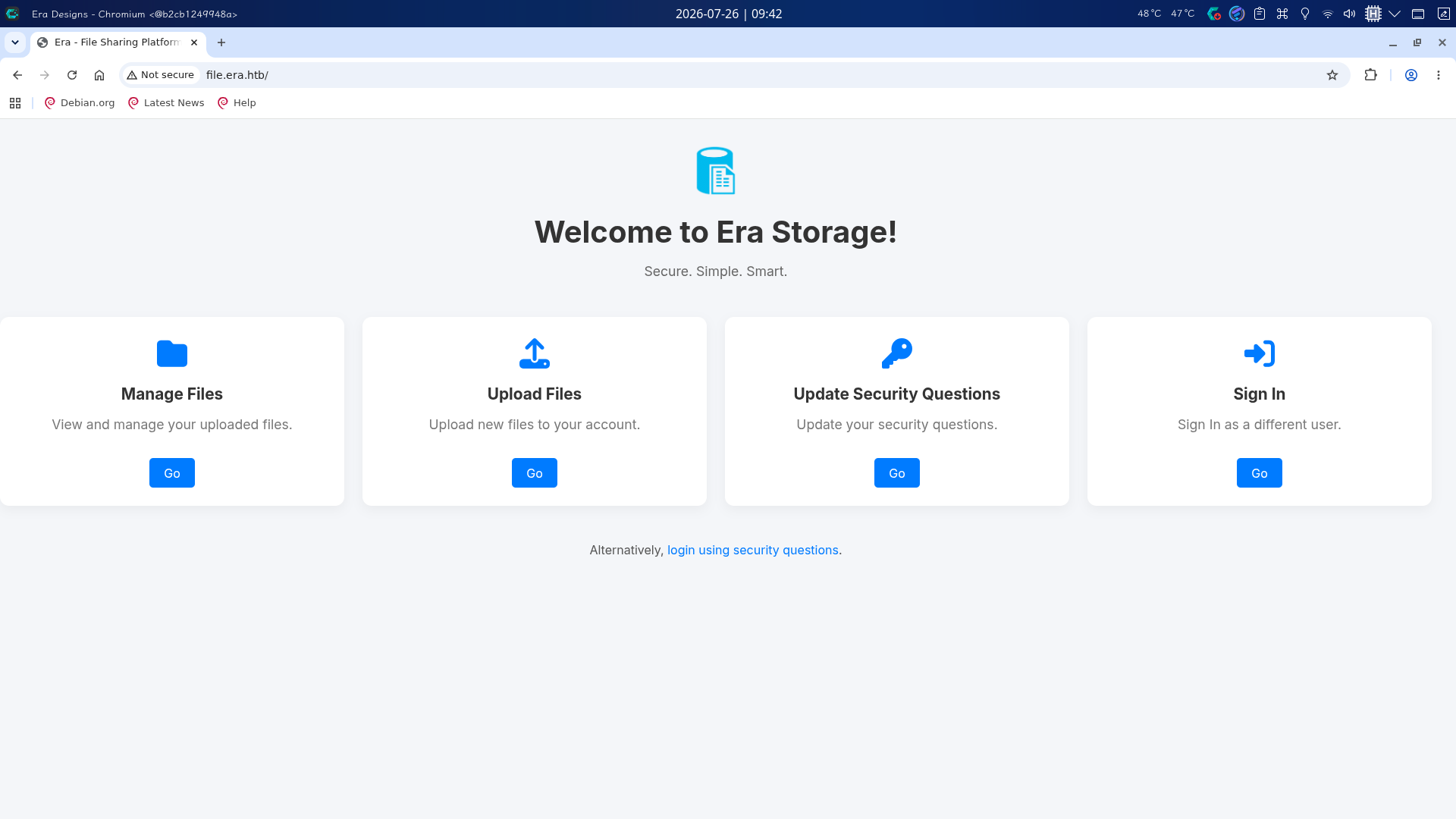Open the Extensions puzzle icon
1456x819 pixels.
1370,75
